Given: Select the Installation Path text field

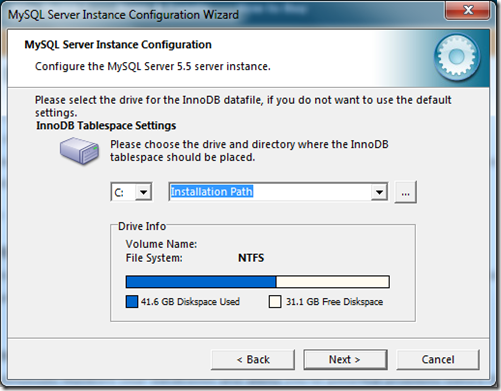Looking at the screenshot, I should [x=270, y=192].
